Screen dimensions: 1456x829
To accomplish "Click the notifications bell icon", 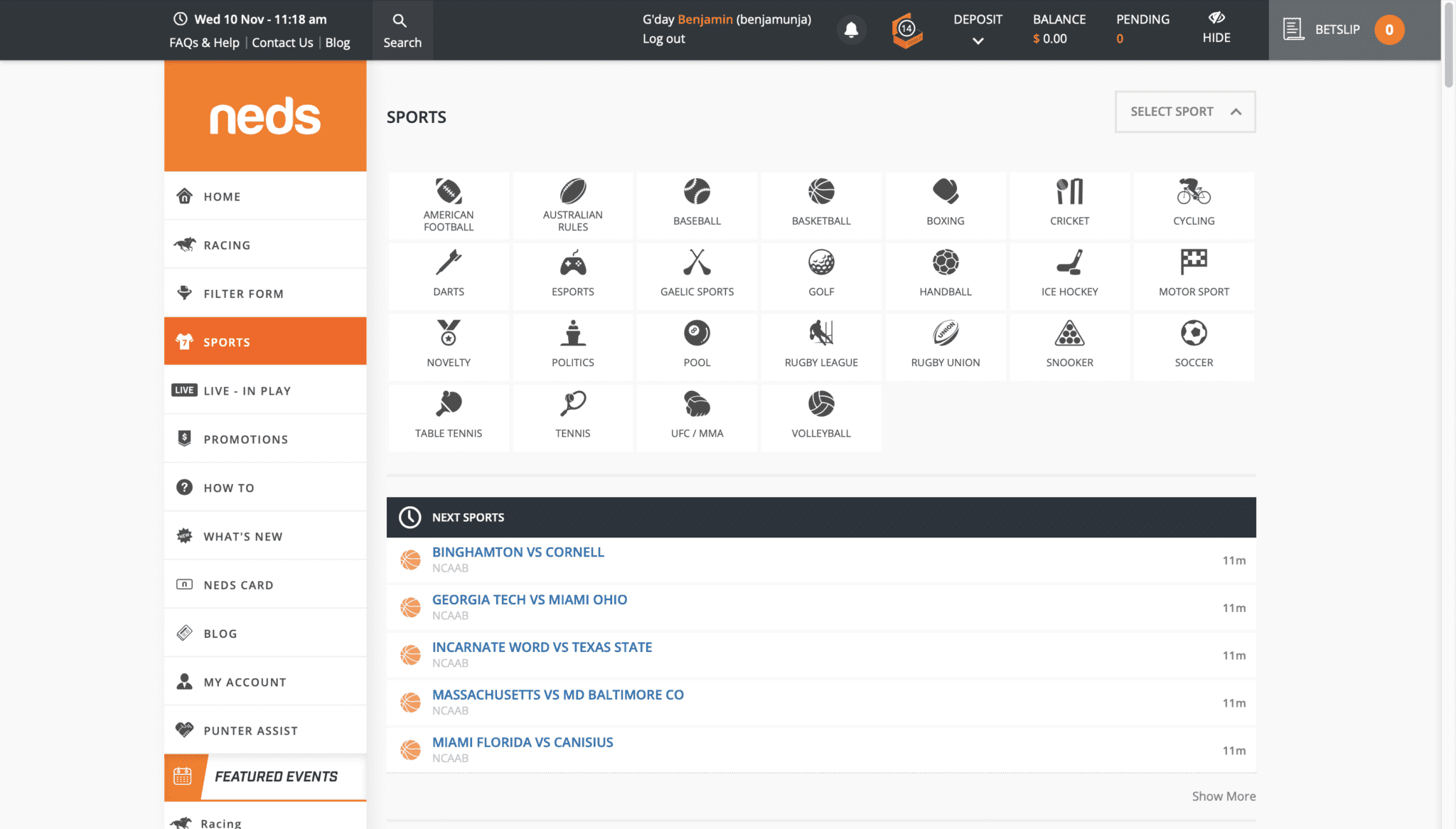I will point(851,30).
